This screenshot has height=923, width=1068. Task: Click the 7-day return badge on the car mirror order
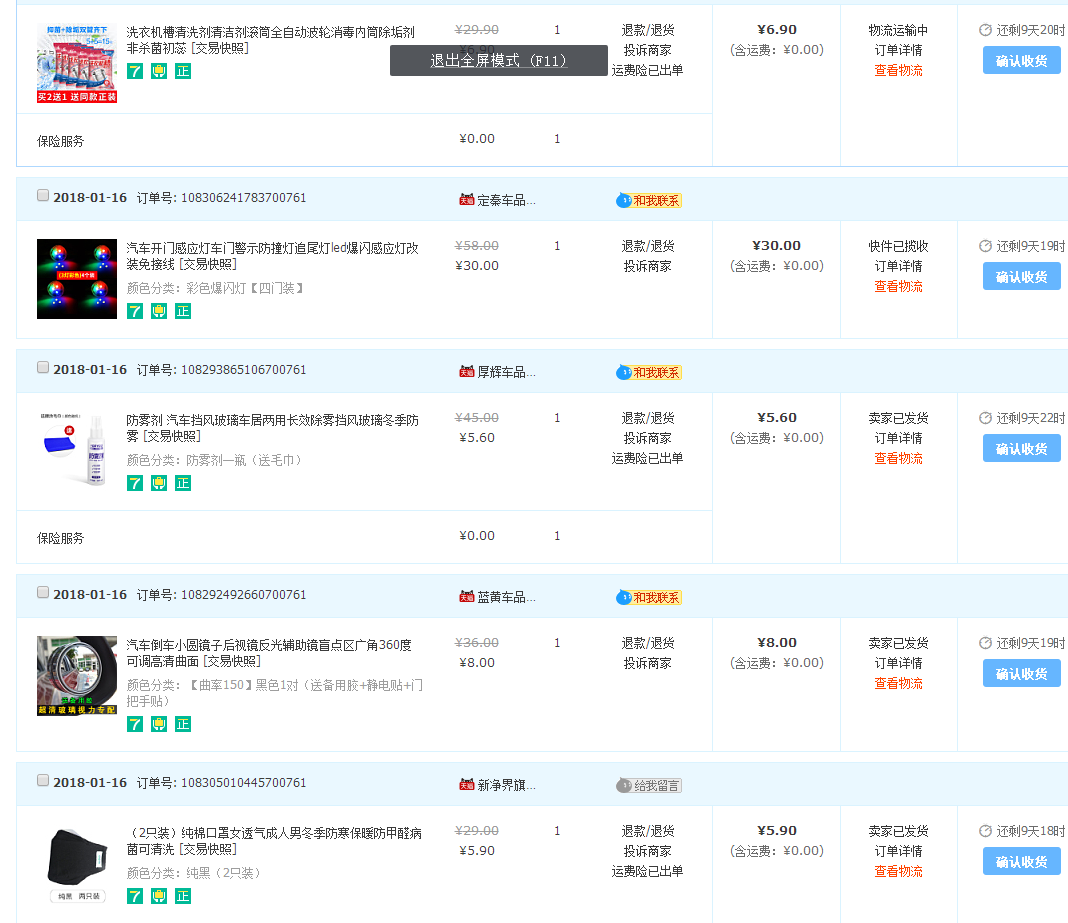coord(134,723)
